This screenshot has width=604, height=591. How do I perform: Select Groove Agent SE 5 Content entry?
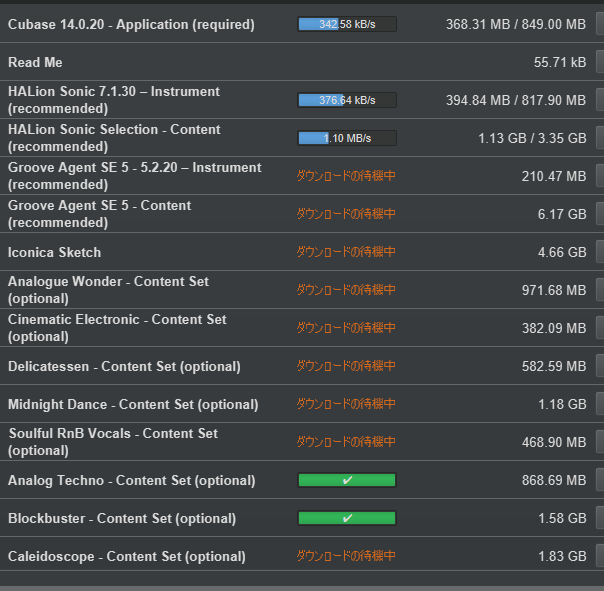click(x=100, y=214)
